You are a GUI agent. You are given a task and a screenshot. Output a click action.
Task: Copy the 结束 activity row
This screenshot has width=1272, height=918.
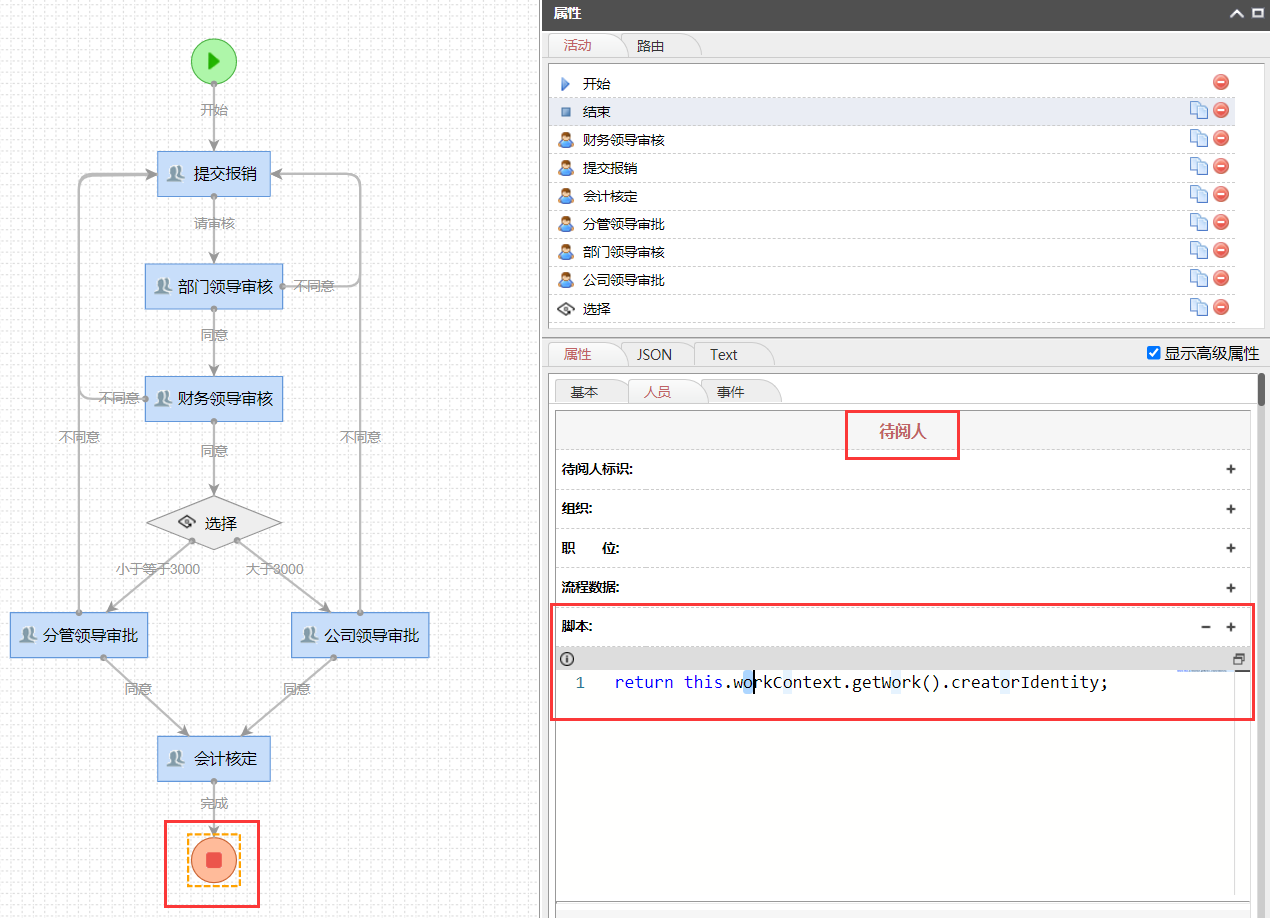point(1198,111)
